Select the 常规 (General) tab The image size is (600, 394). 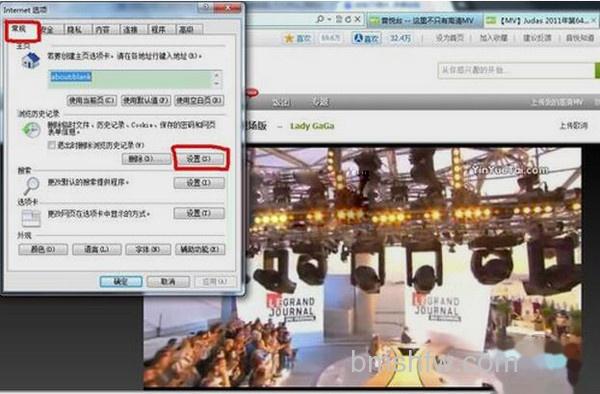click(x=19, y=29)
